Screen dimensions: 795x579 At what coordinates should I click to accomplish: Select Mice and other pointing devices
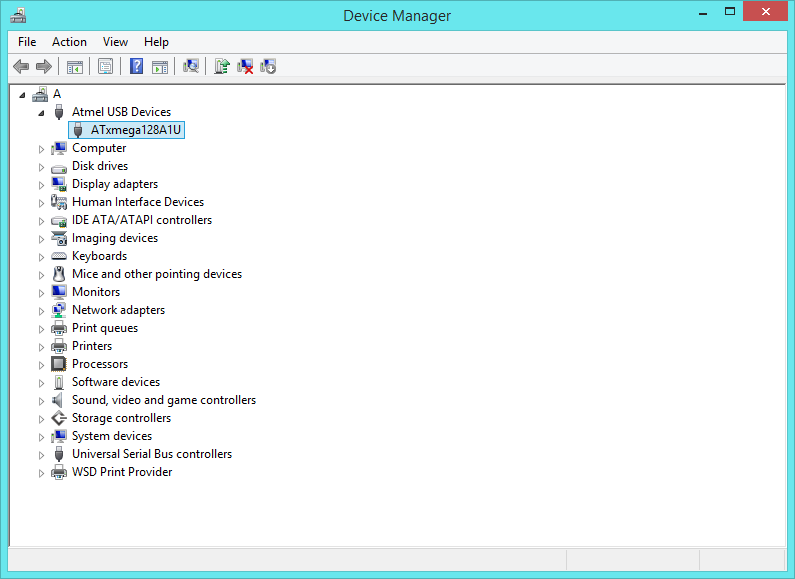156,274
